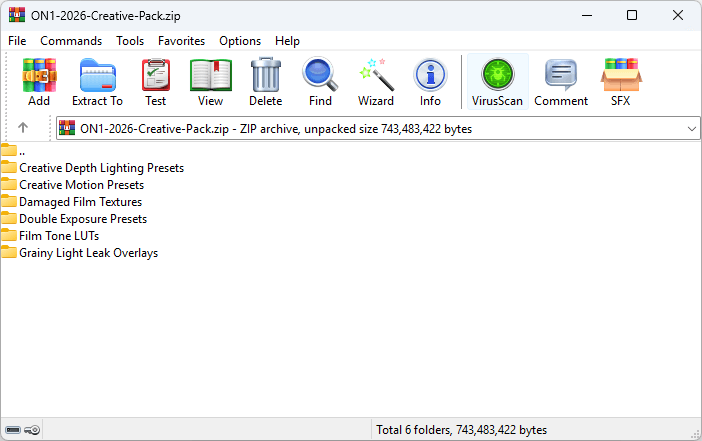The image size is (702, 441).
Task: Go up one level with arrow
Action: pyautogui.click(x=23, y=128)
